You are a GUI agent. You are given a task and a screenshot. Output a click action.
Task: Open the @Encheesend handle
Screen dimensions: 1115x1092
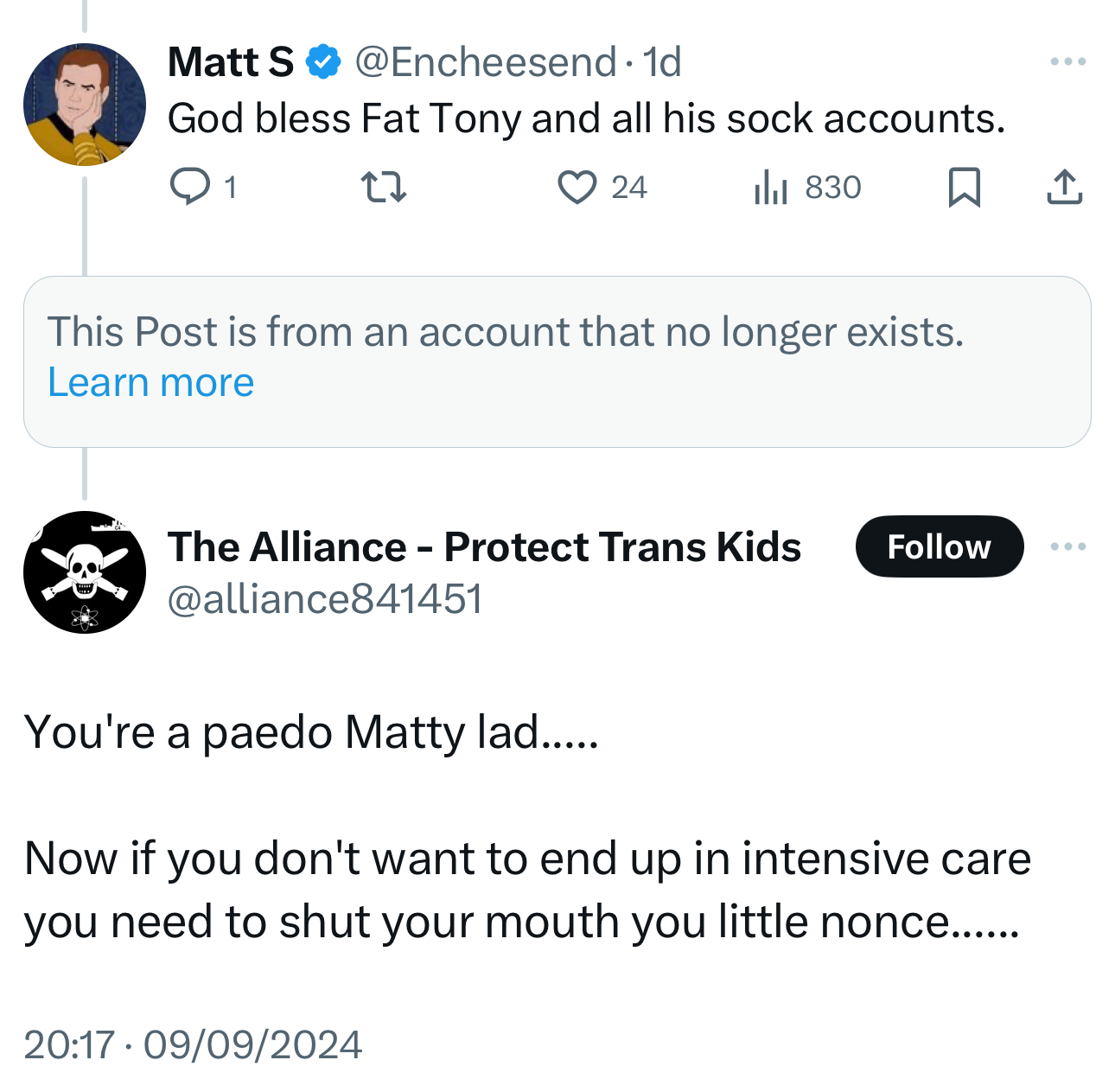[x=485, y=62]
